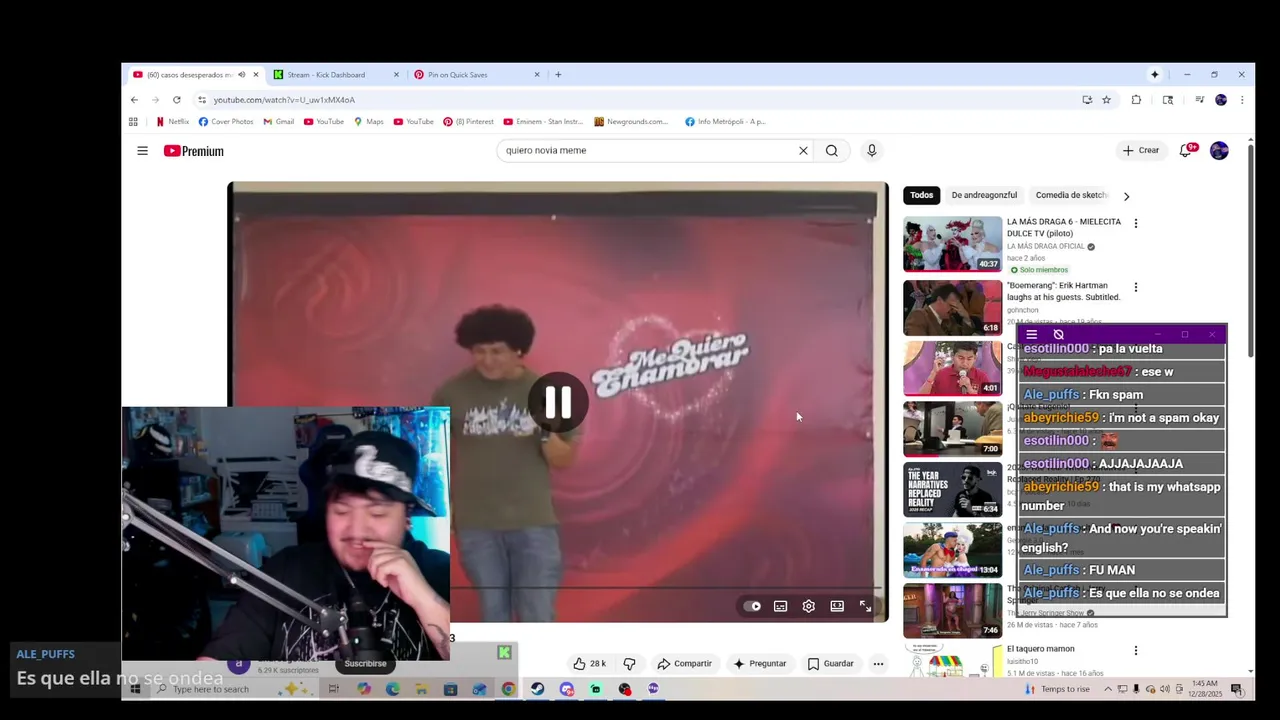Open the Pinterest bookmark

point(468,122)
